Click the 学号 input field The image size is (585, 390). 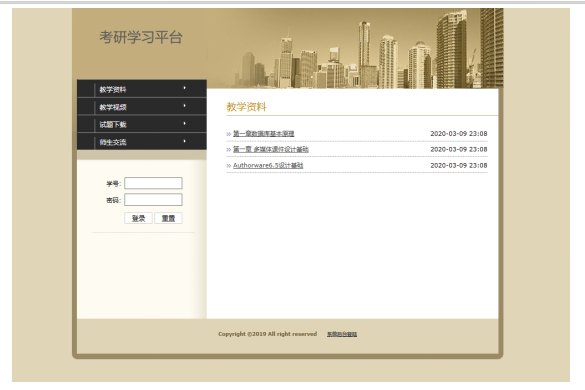coord(153,183)
